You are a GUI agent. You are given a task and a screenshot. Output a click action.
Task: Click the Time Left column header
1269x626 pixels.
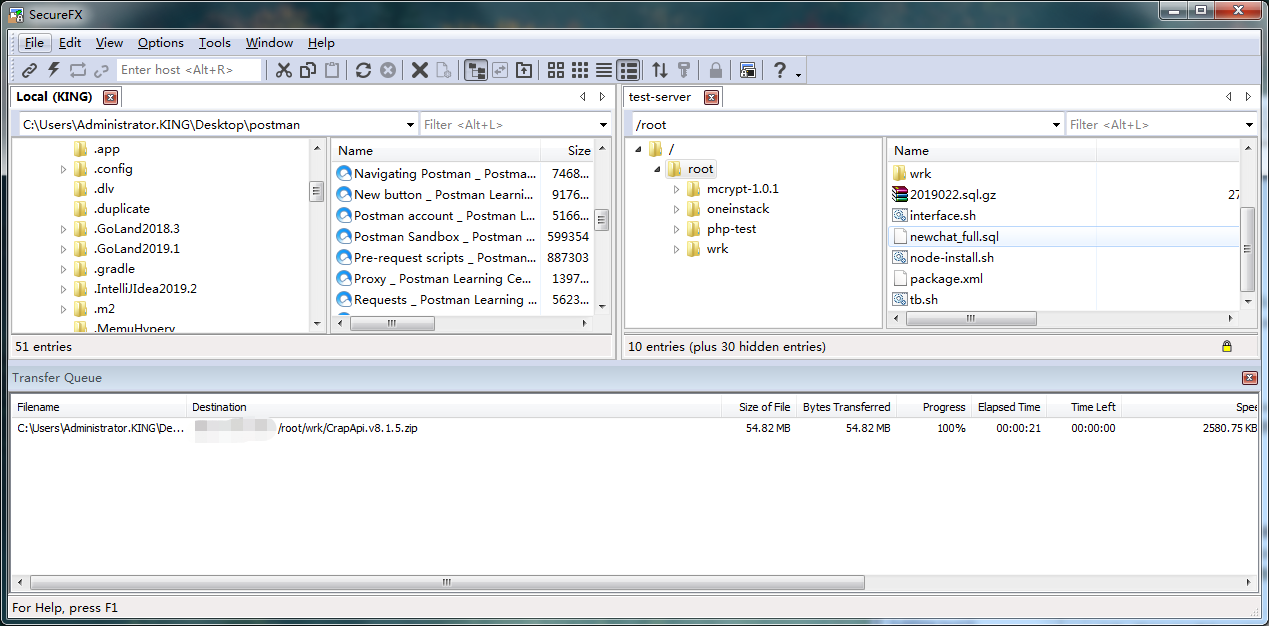(1082, 407)
